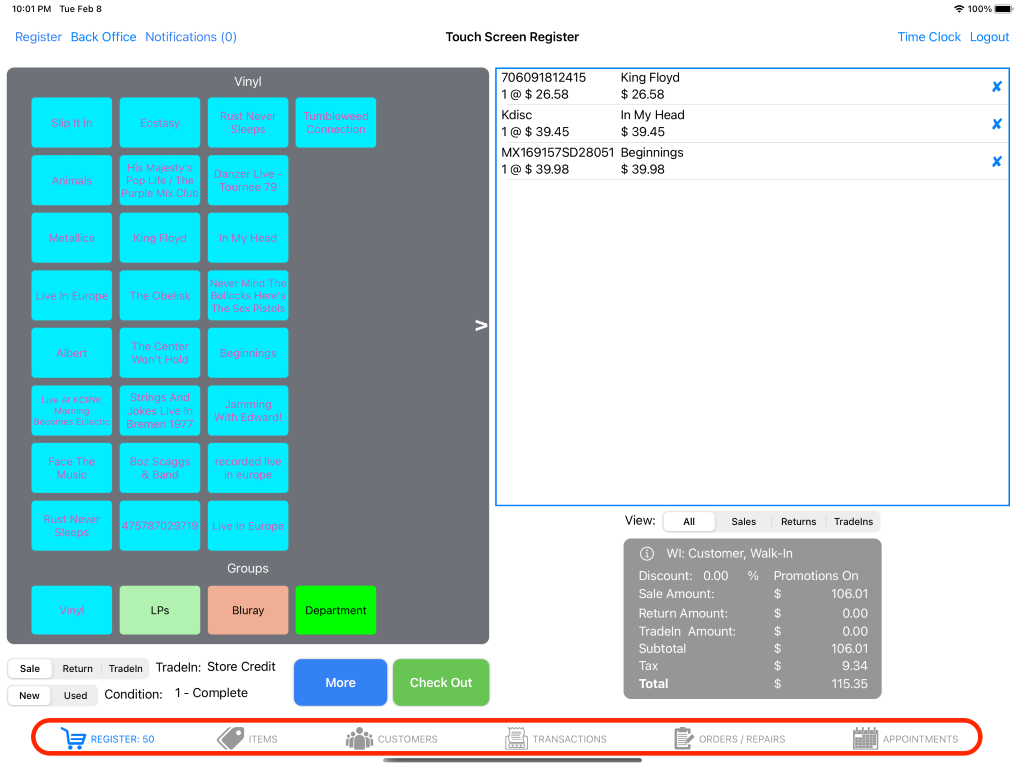Open the Condition 1 - Complete selector

(211, 693)
